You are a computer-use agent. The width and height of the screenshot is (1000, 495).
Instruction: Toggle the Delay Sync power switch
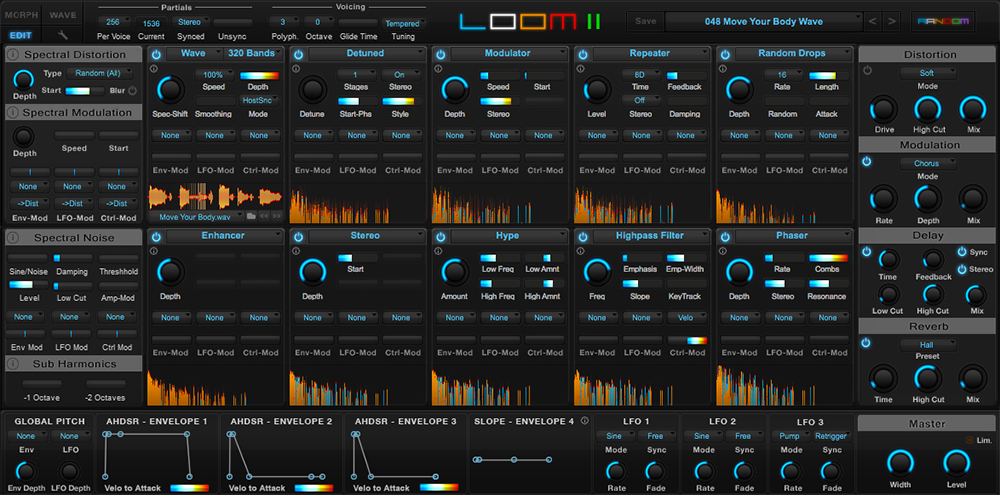coord(963,252)
